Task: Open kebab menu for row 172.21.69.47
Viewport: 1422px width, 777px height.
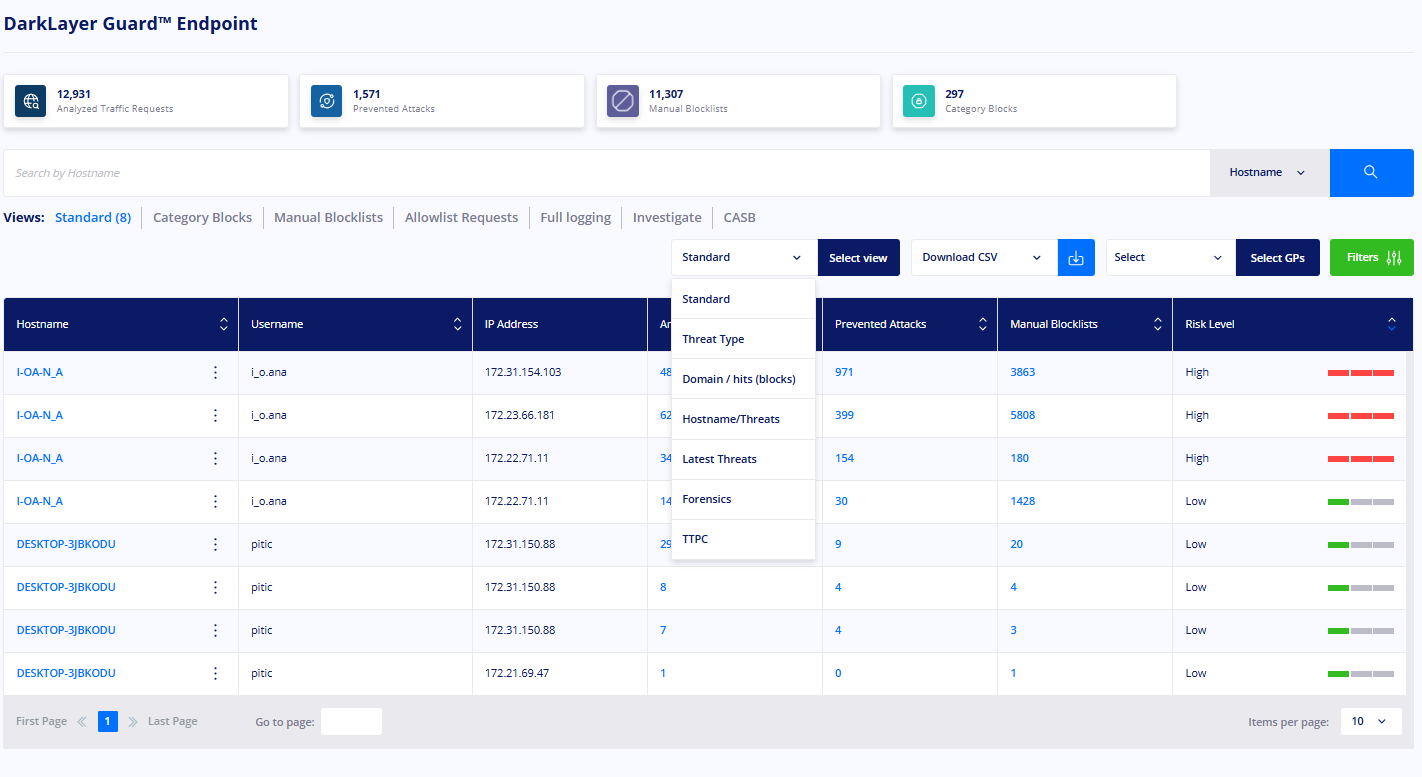Action: click(x=215, y=673)
